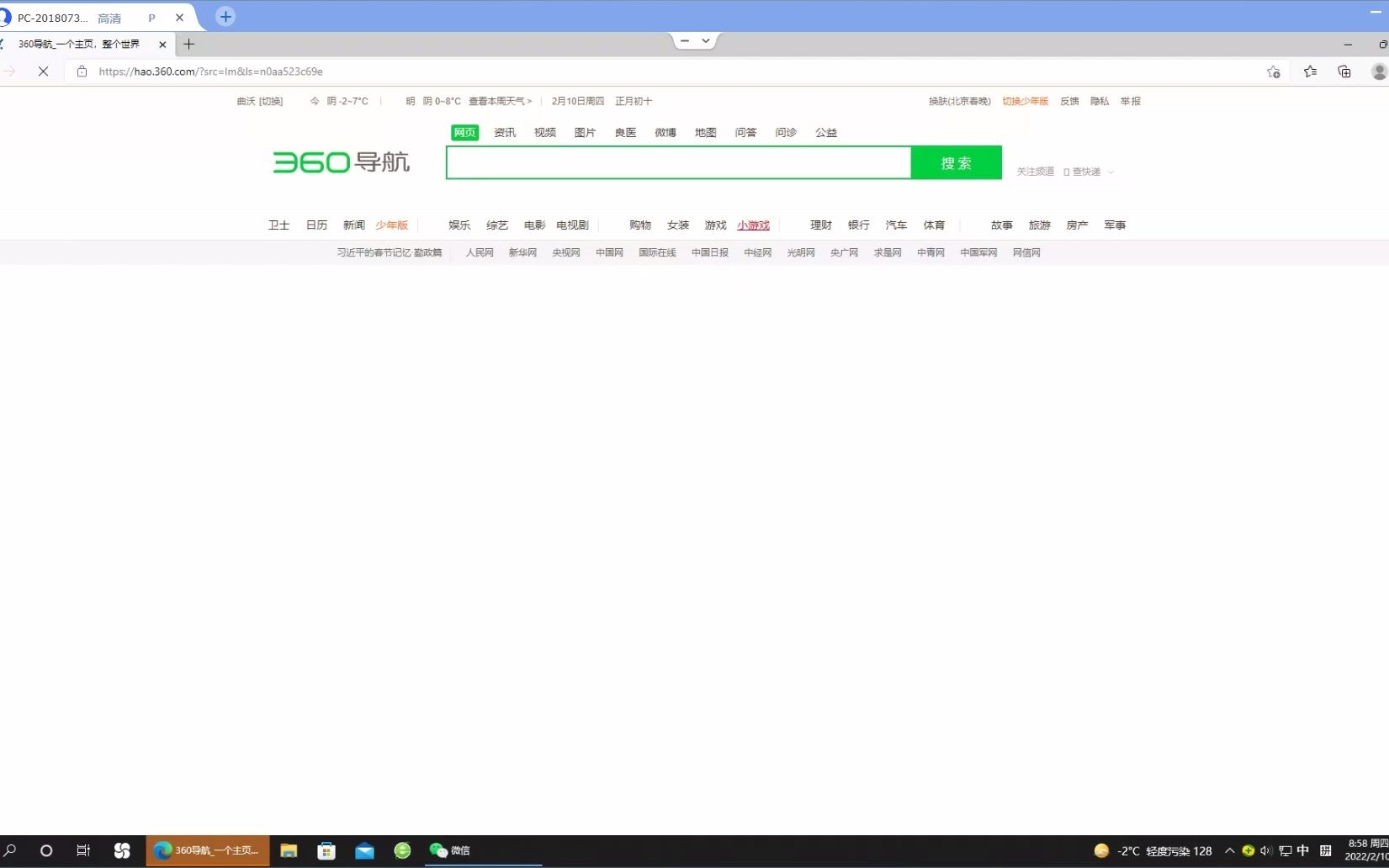
Task: Switch to 微博 search tab
Action: [665, 132]
